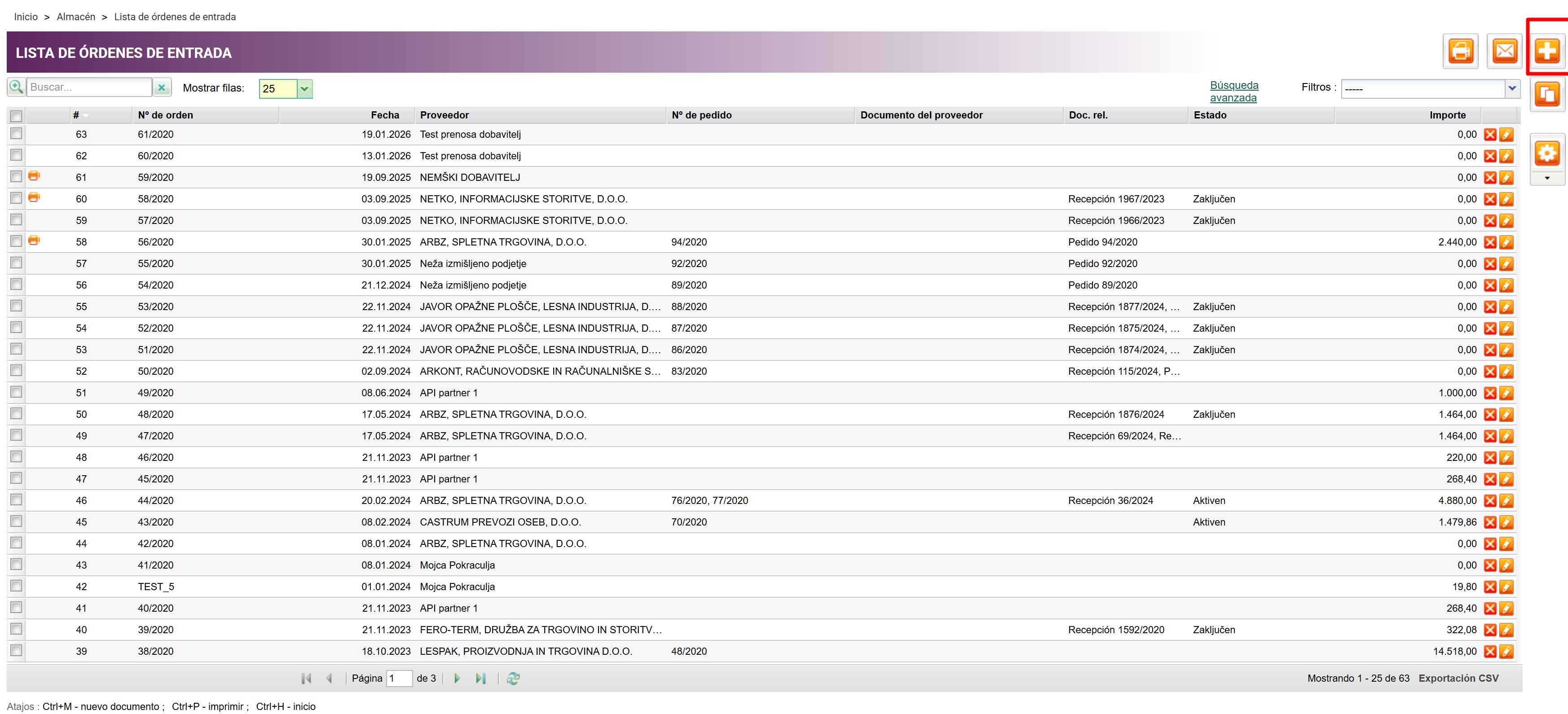Viewport: 1568px width, 714px height.
Task: Toggle the select-all header checkbox
Action: (x=17, y=115)
